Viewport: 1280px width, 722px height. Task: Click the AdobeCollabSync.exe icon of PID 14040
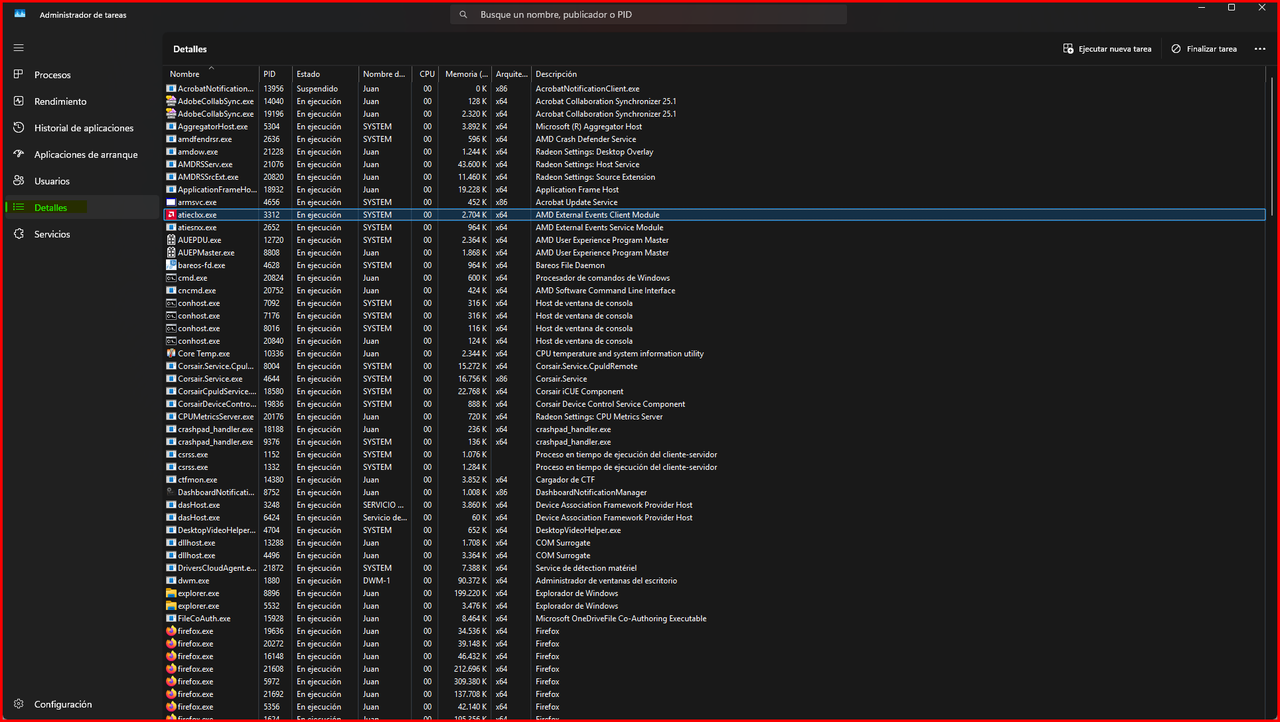point(171,101)
